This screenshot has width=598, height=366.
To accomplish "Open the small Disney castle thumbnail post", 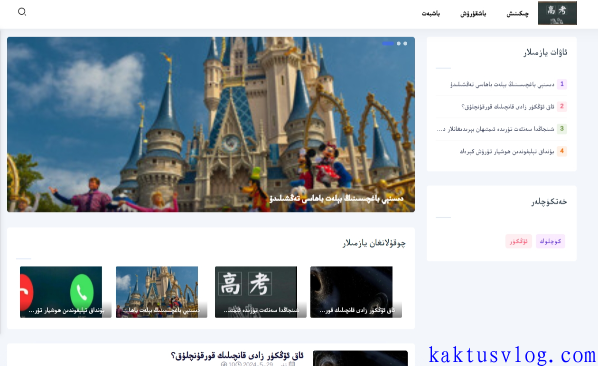I will [161, 292].
